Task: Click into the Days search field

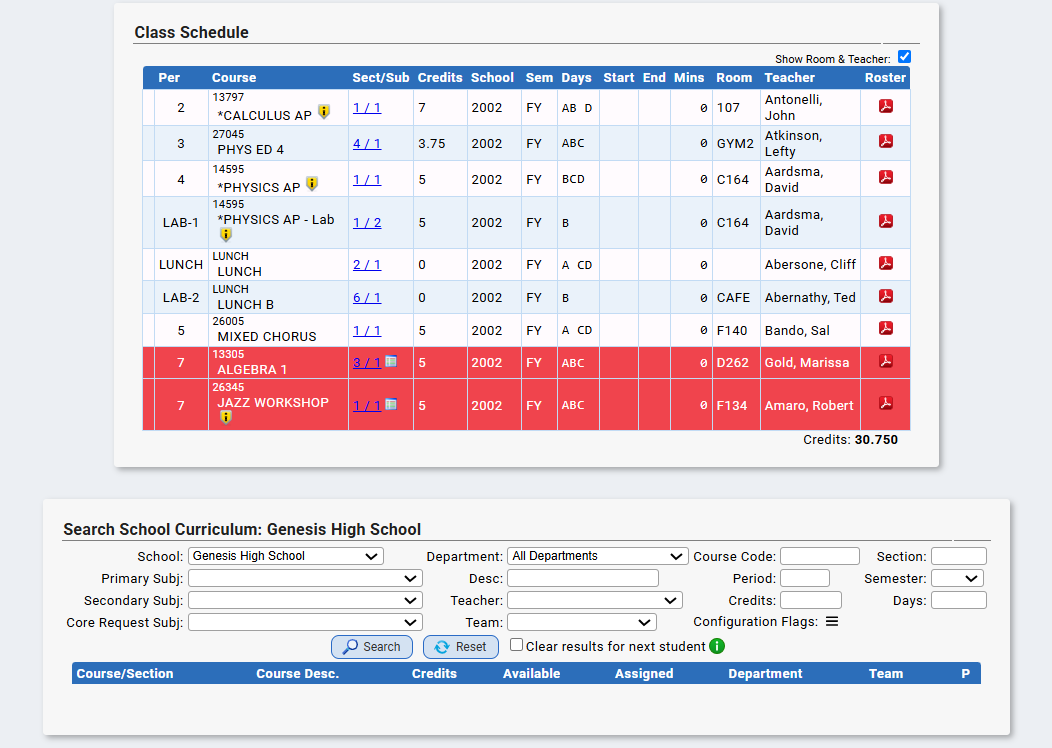Action: (x=959, y=600)
